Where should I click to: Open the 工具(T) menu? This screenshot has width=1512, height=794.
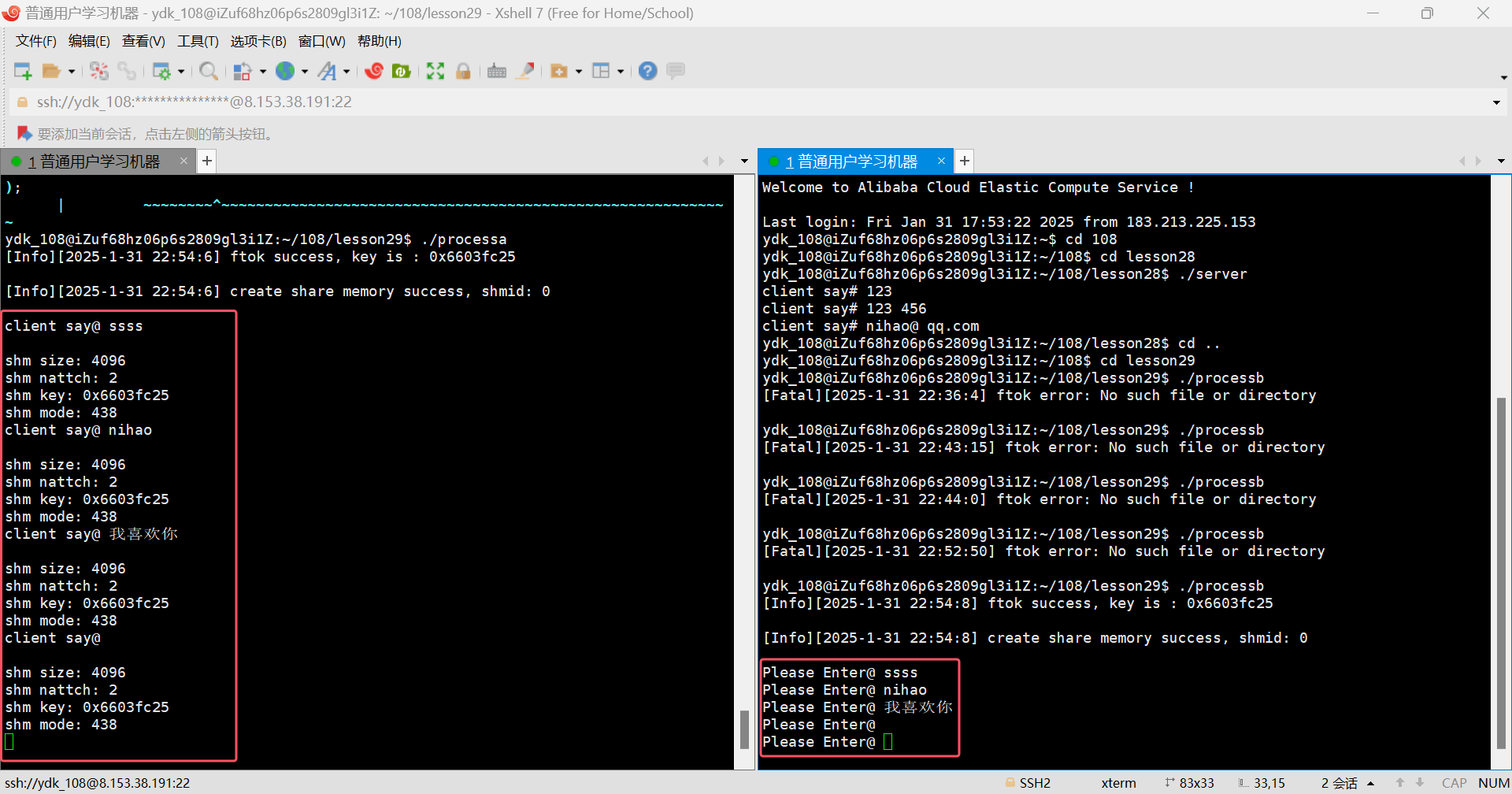pyautogui.click(x=198, y=41)
